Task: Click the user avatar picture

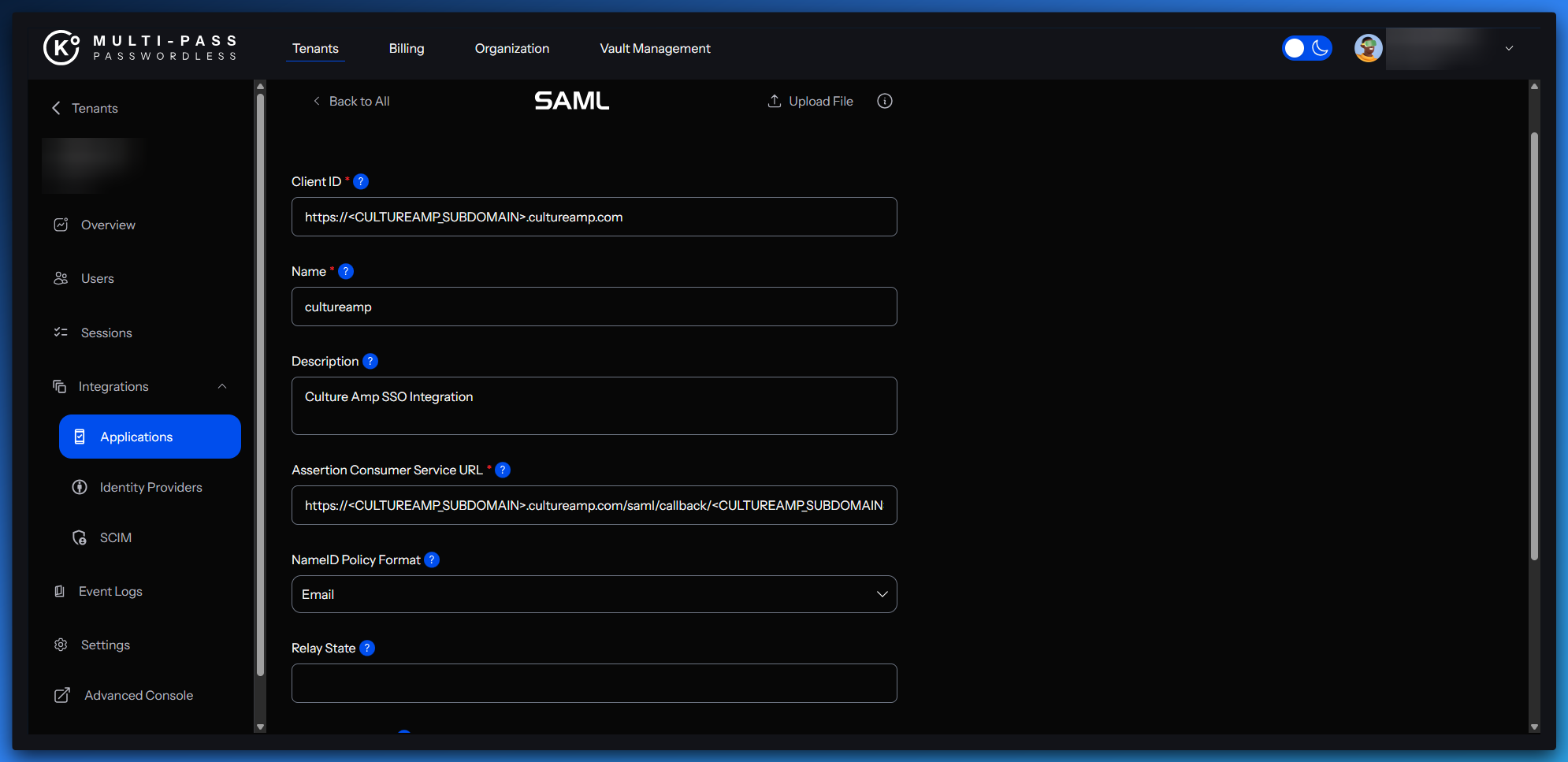Action: [1368, 48]
